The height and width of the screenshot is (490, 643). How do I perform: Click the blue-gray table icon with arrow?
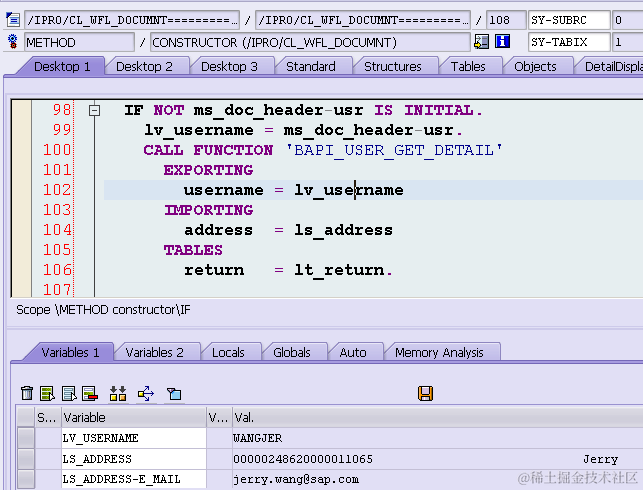click(69, 393)
